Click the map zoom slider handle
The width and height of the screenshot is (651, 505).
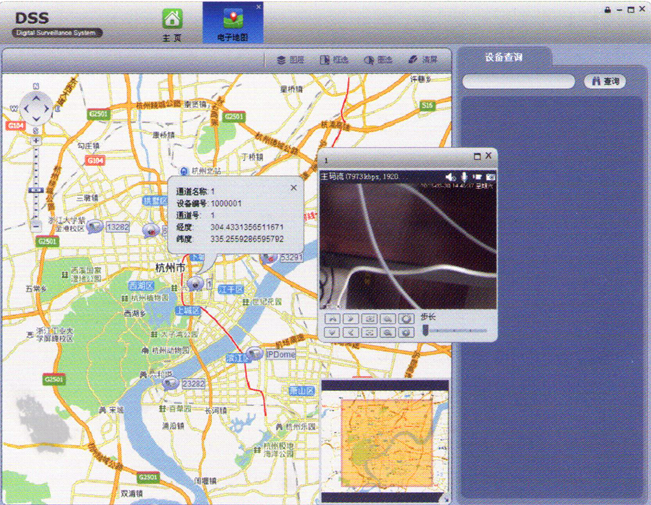coord(36,190)
